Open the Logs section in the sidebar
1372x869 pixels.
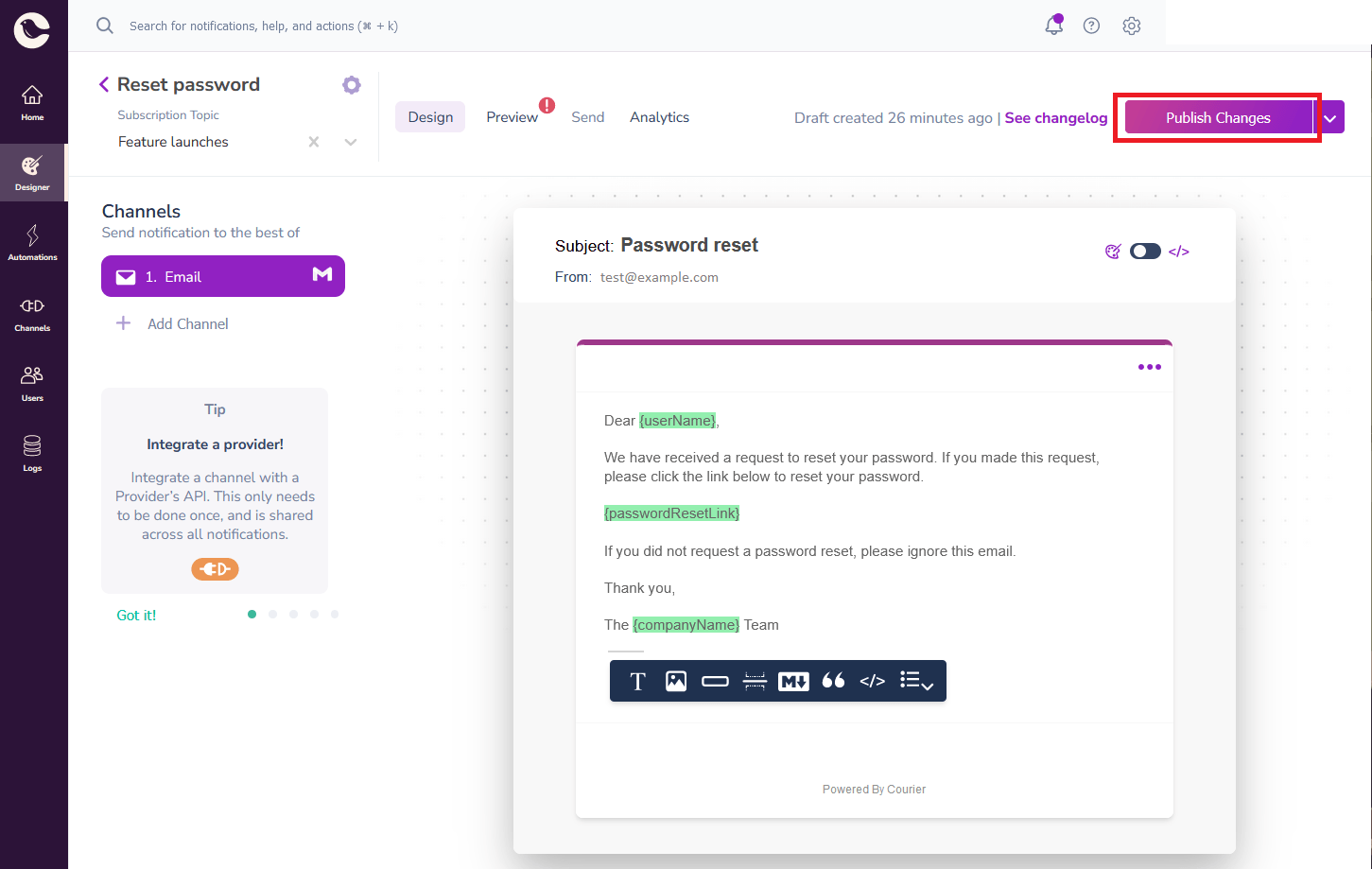pyautogui.click(x=33, y=452)
